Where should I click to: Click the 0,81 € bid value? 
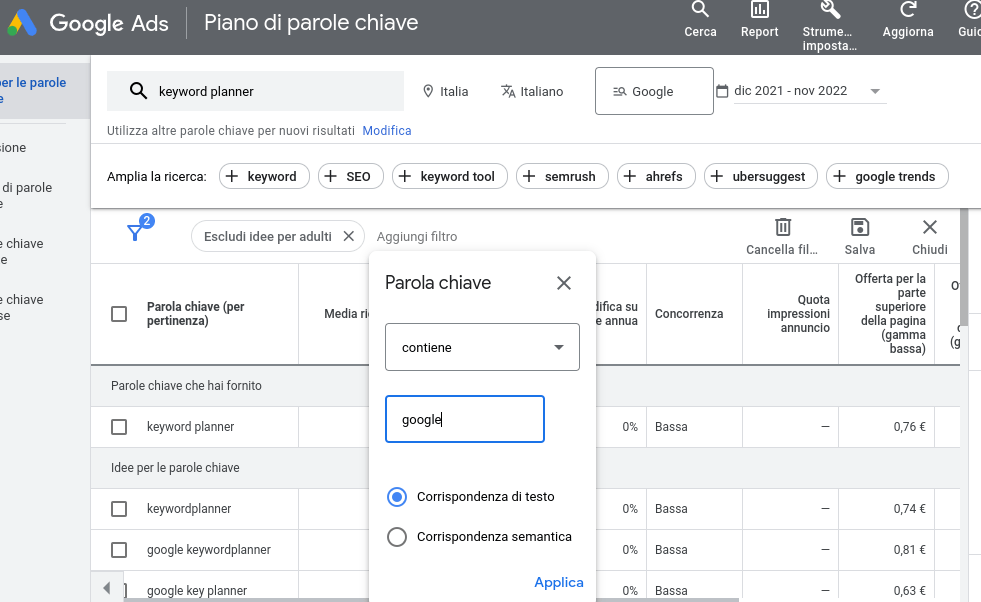[909, 550]
